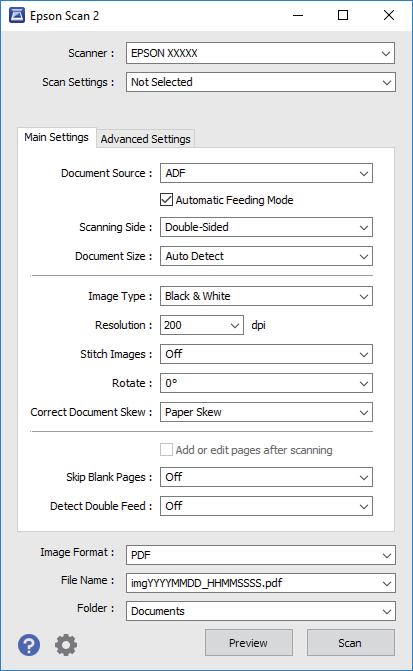Maximize the Epson Scan 2 window

tap(343, 16)
